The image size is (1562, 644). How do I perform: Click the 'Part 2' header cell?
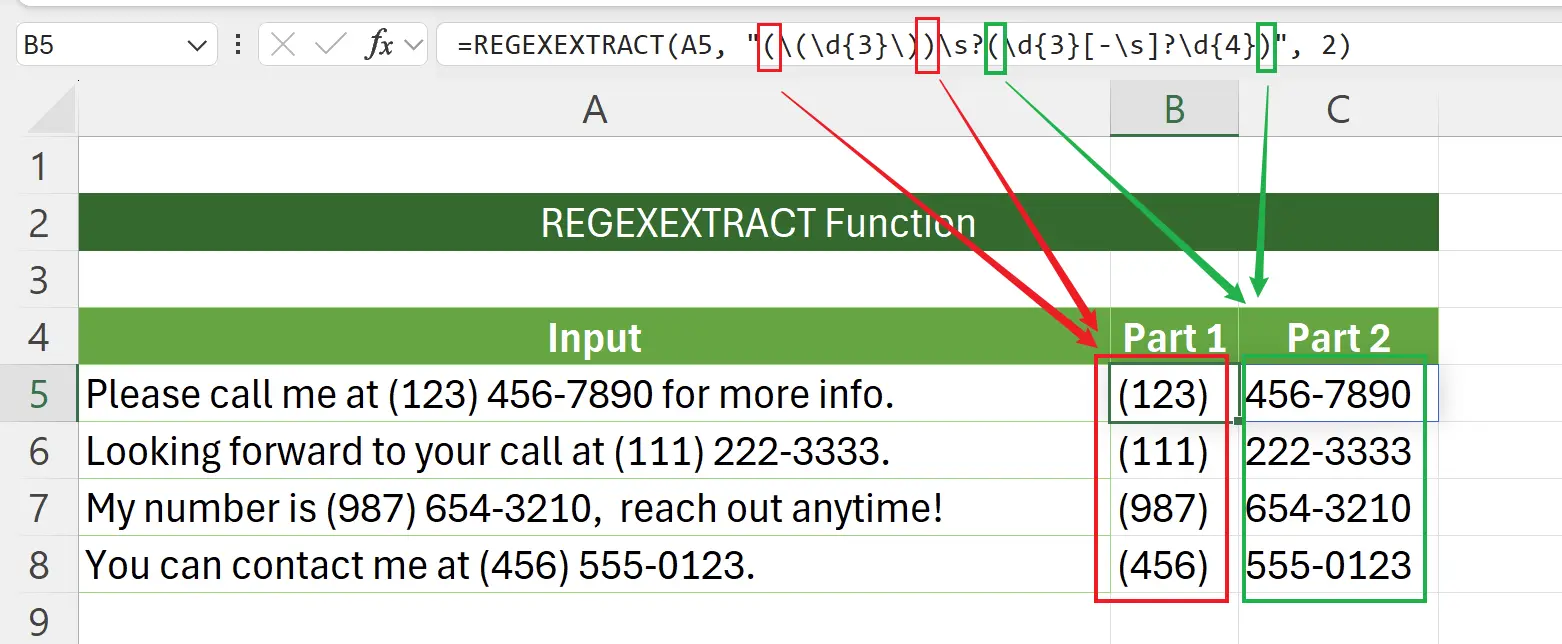point(1338,338)
